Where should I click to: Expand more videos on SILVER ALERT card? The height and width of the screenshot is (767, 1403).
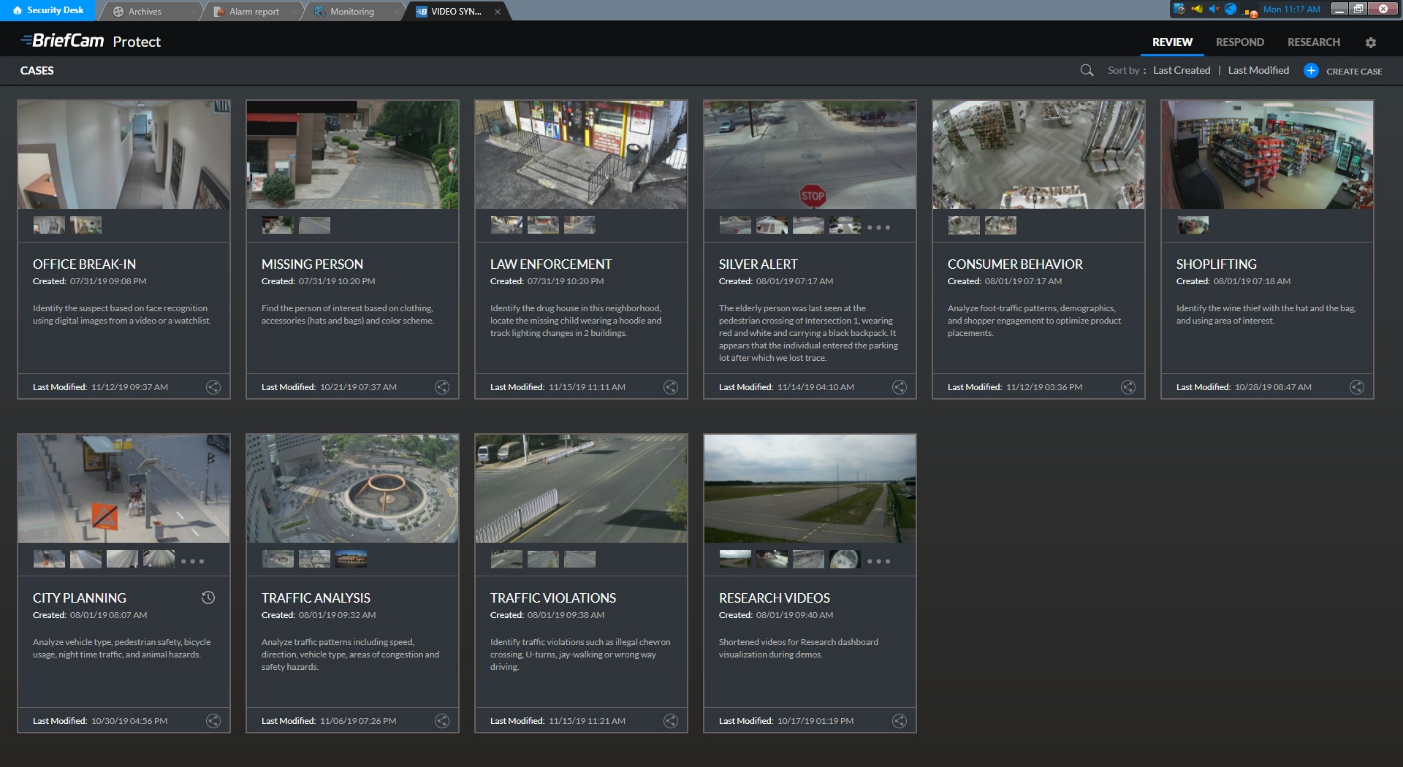coord(878,227)
